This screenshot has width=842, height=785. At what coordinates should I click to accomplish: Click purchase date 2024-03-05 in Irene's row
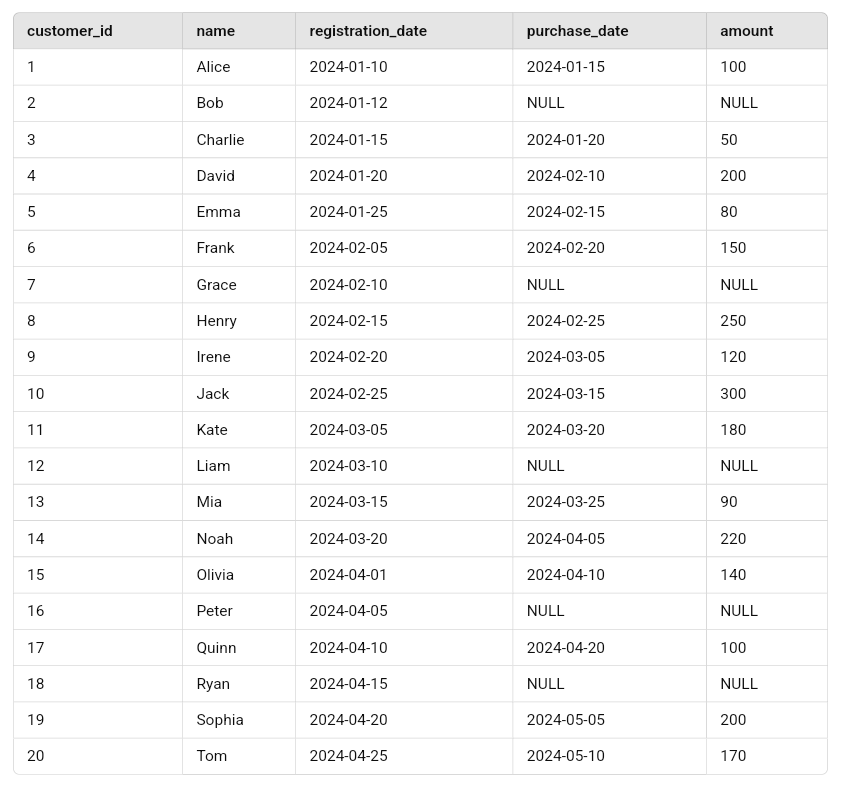pos(565,357)
